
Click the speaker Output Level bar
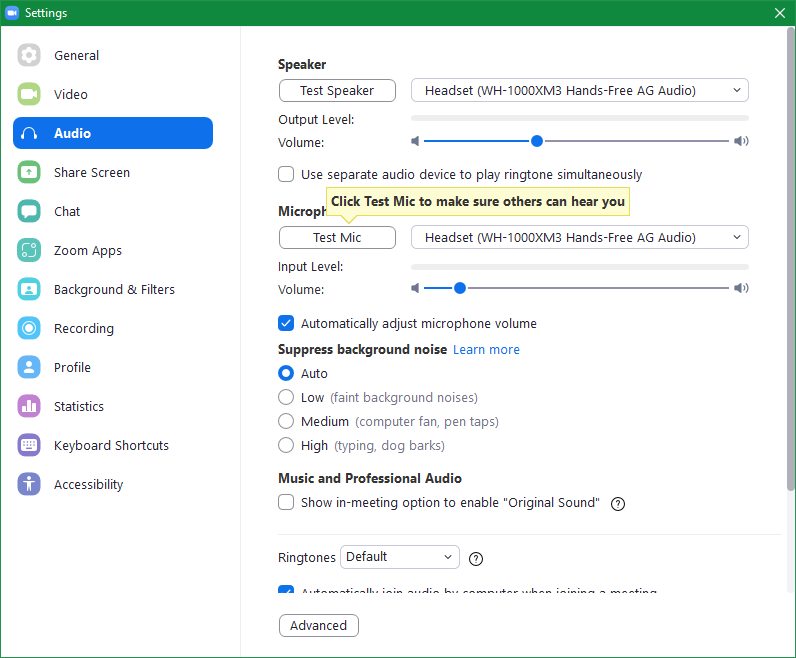[580, 118]
